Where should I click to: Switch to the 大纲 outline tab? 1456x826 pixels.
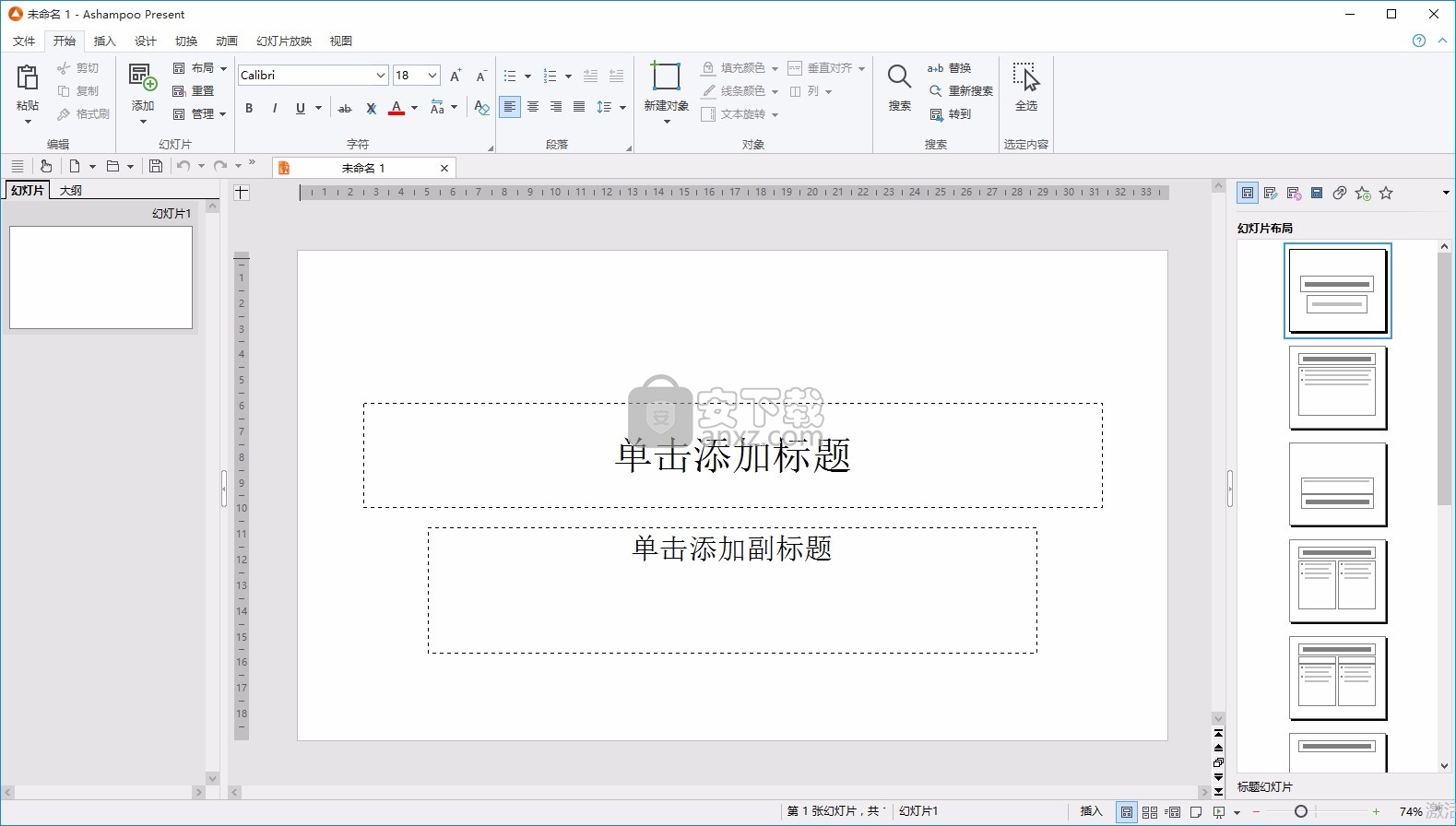71,190
